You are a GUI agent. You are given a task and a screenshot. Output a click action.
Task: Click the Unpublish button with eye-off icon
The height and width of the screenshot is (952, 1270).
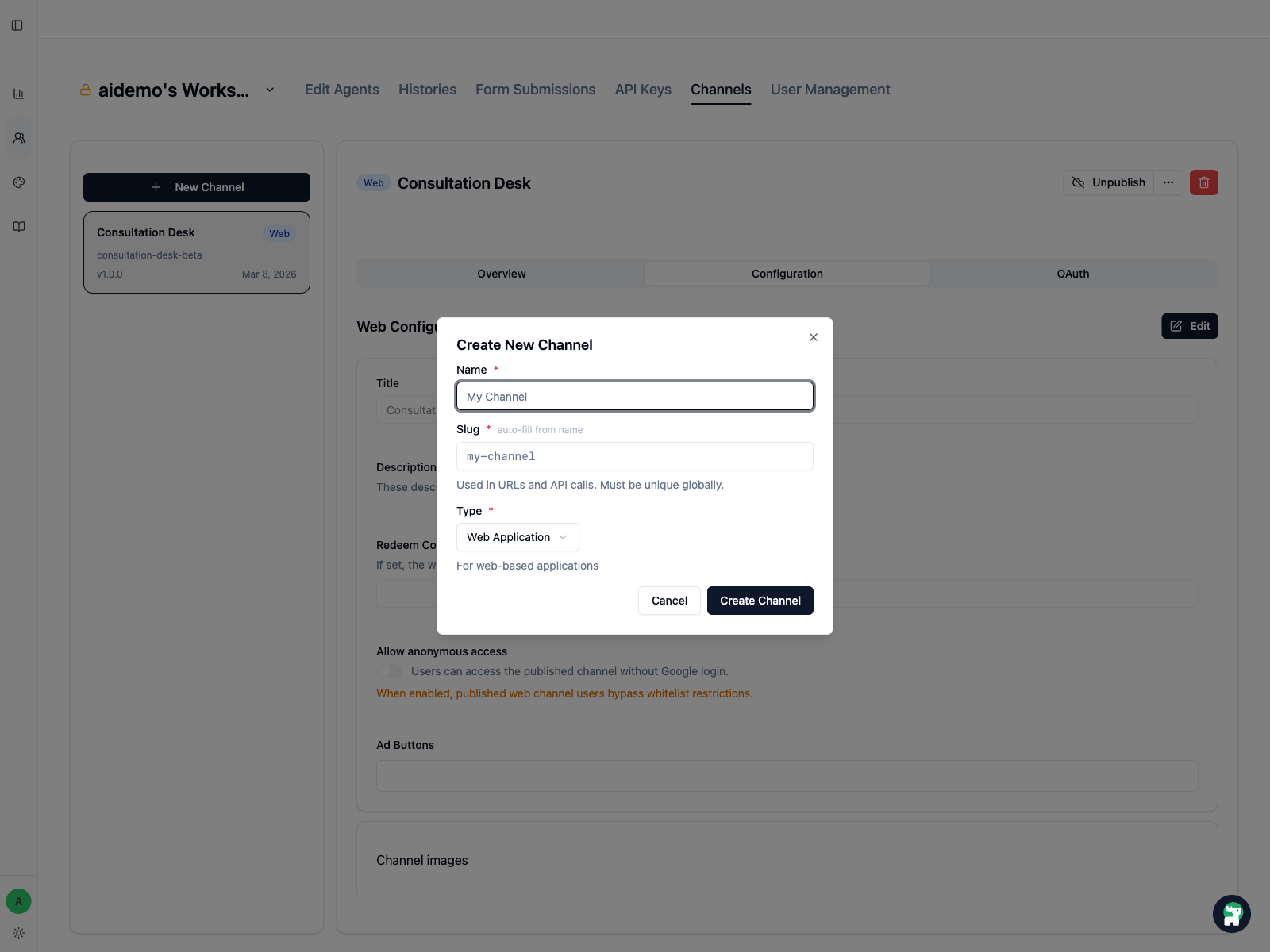point(1108,182)
